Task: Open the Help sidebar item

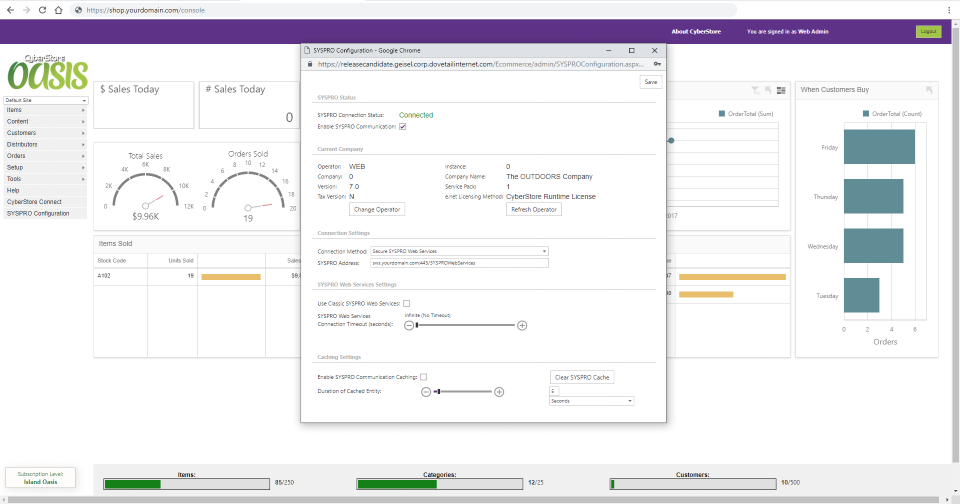Action: point(45,190)
